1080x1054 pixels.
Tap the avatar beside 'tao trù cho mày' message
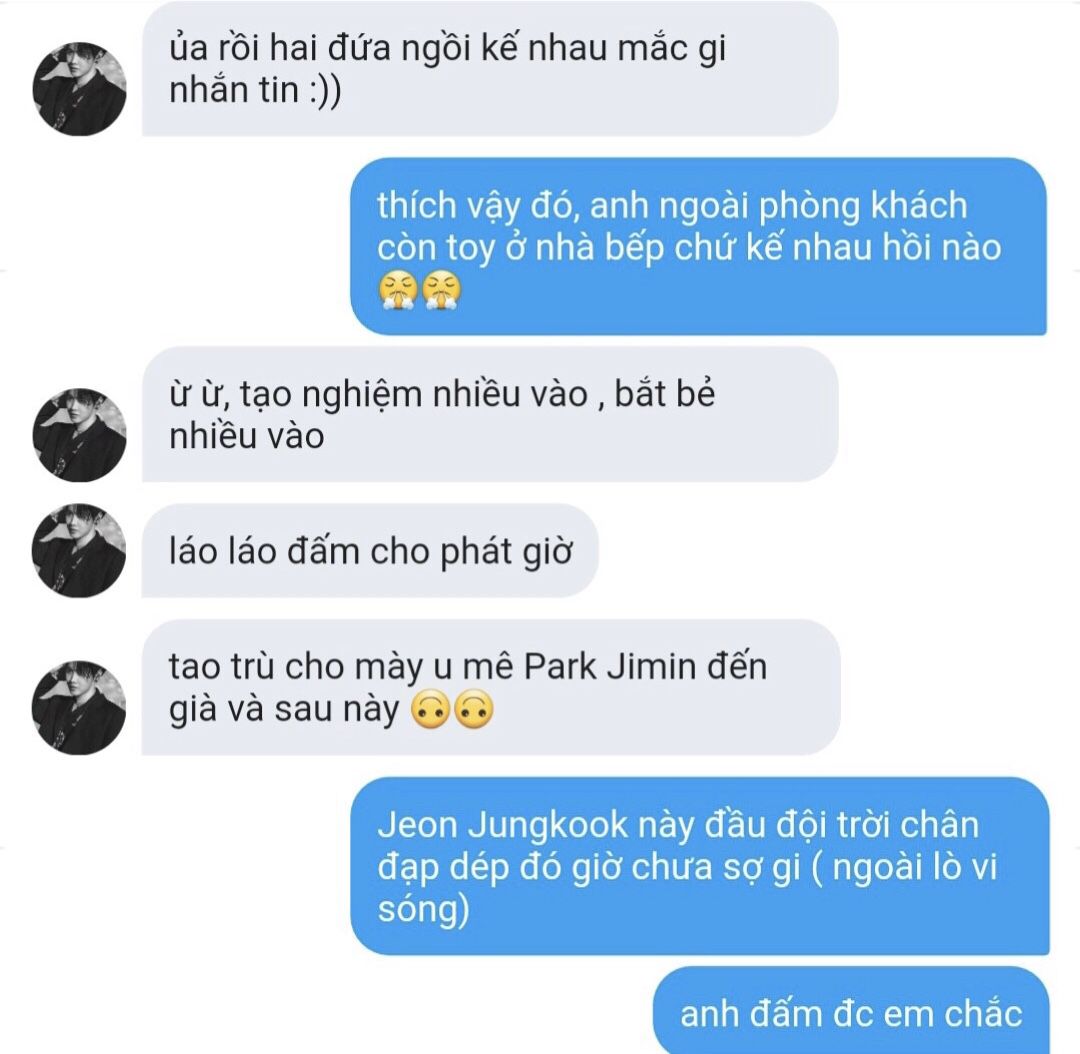coord(79,707)
